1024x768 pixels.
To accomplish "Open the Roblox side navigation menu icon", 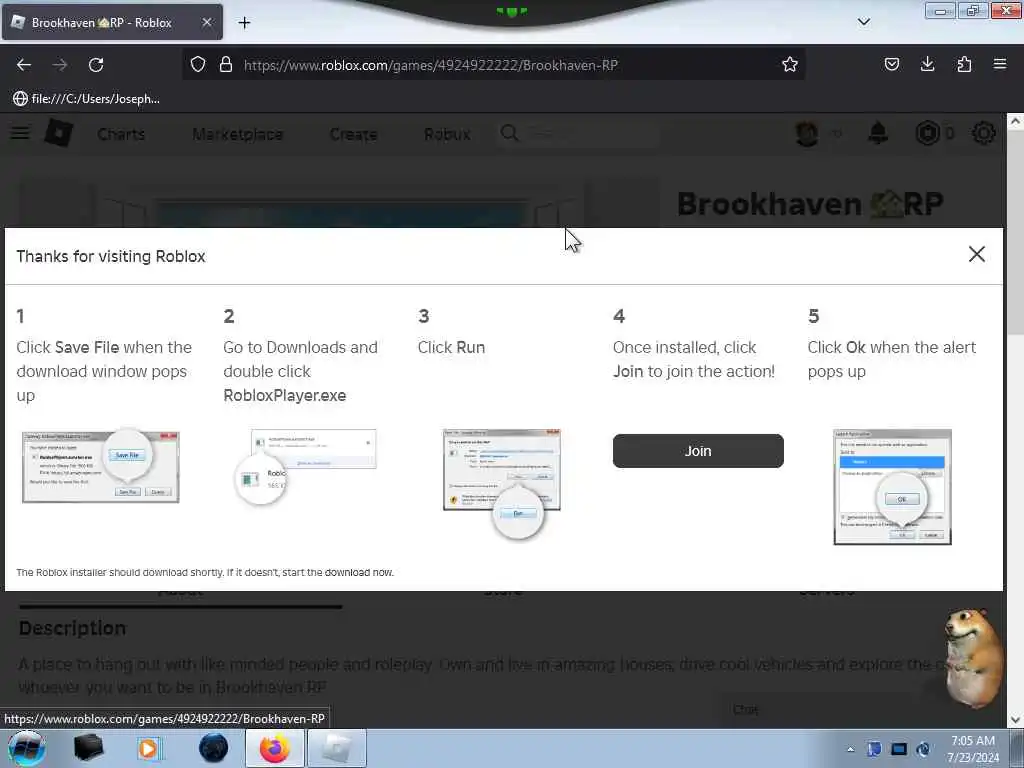I will [x=20, y=133].
